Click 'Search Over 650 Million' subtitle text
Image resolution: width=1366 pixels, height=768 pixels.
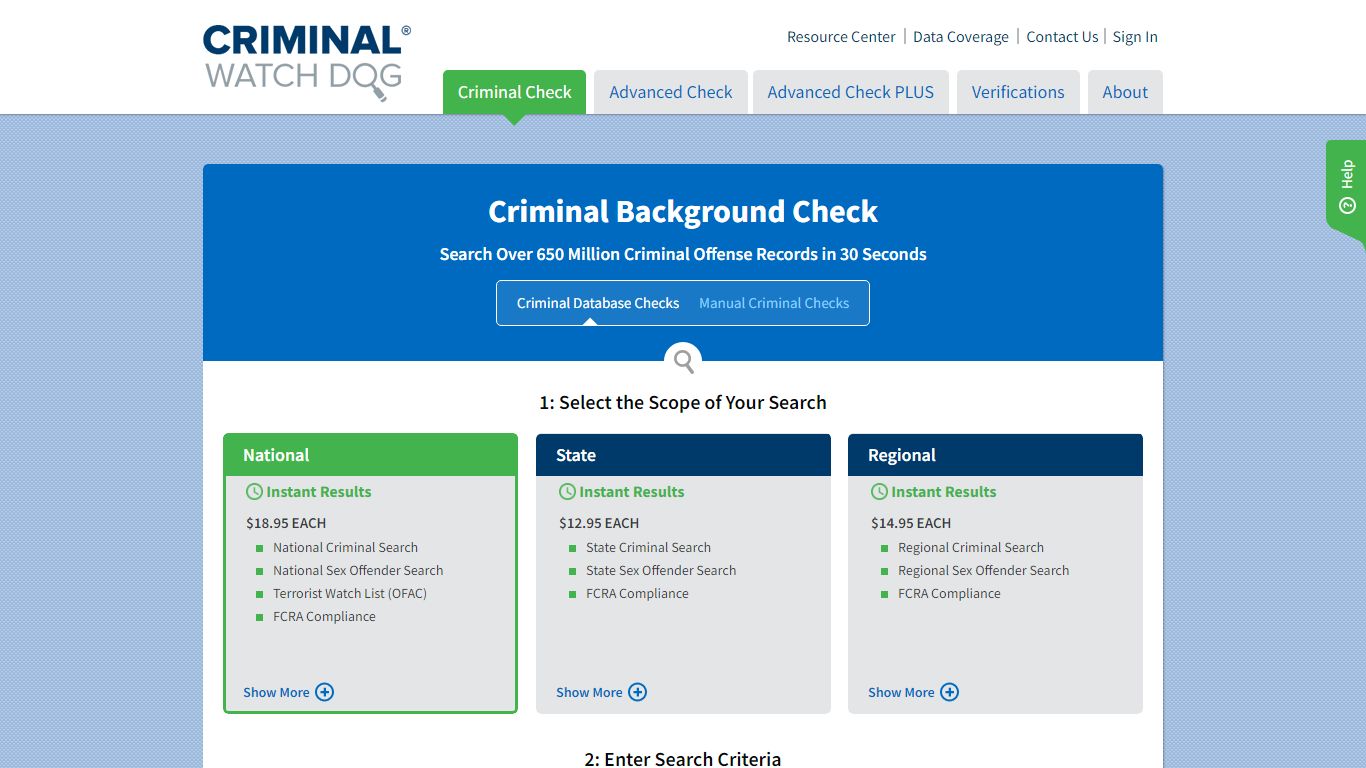[683, 254]
